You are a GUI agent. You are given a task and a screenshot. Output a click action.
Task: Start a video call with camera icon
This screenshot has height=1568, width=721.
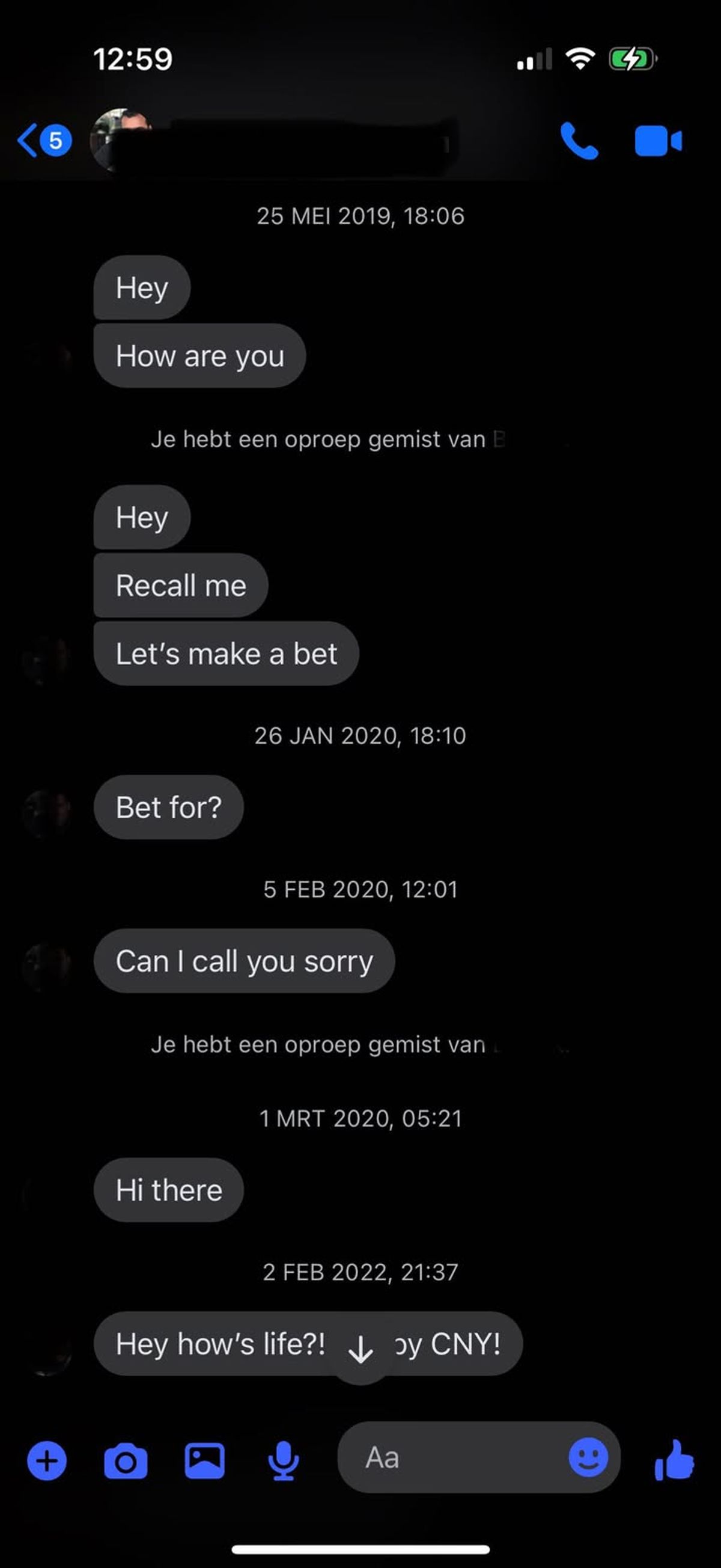(x=659, y=141)
